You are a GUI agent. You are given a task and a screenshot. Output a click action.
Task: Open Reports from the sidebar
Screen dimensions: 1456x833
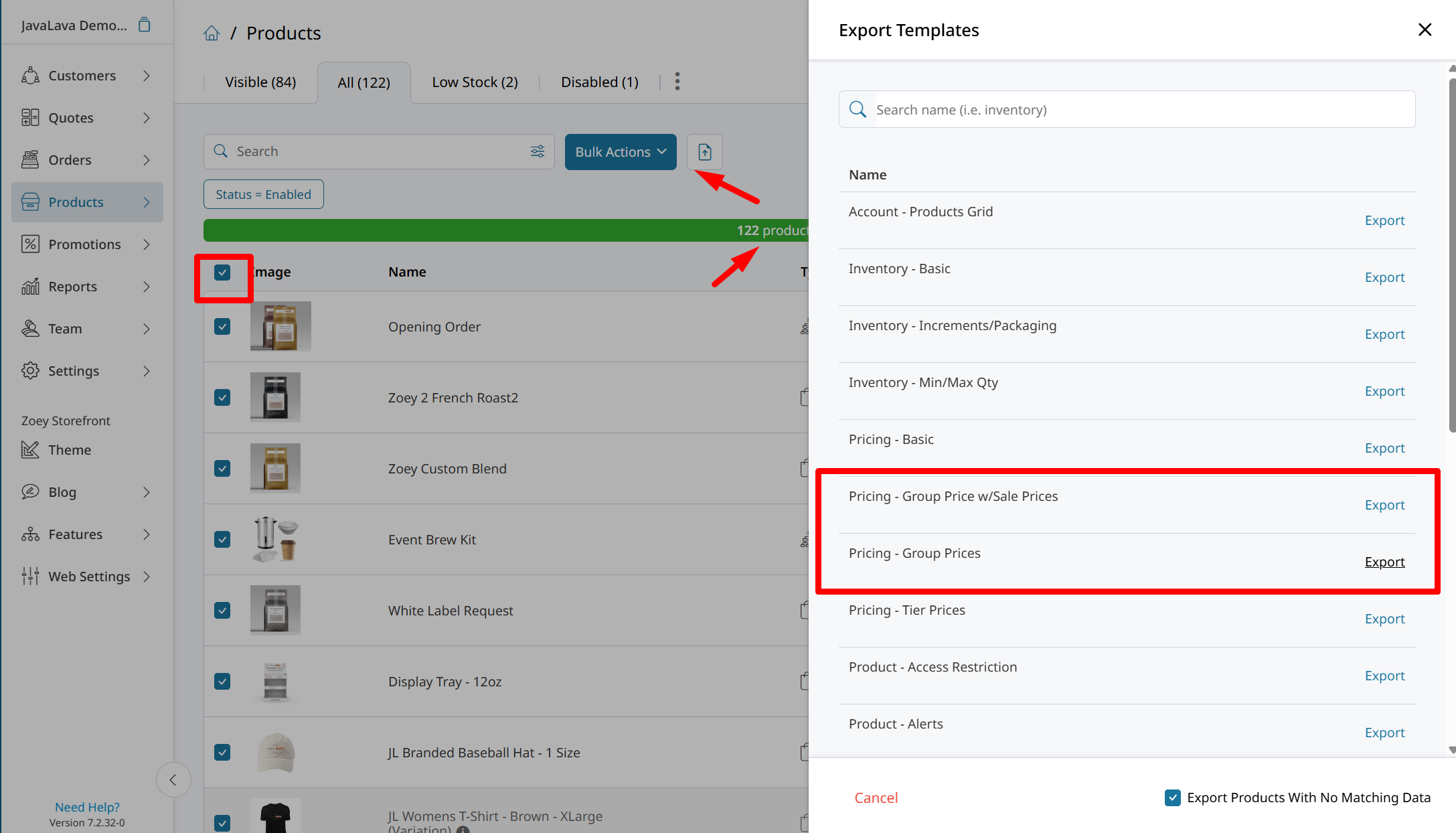tap(72, 287)
